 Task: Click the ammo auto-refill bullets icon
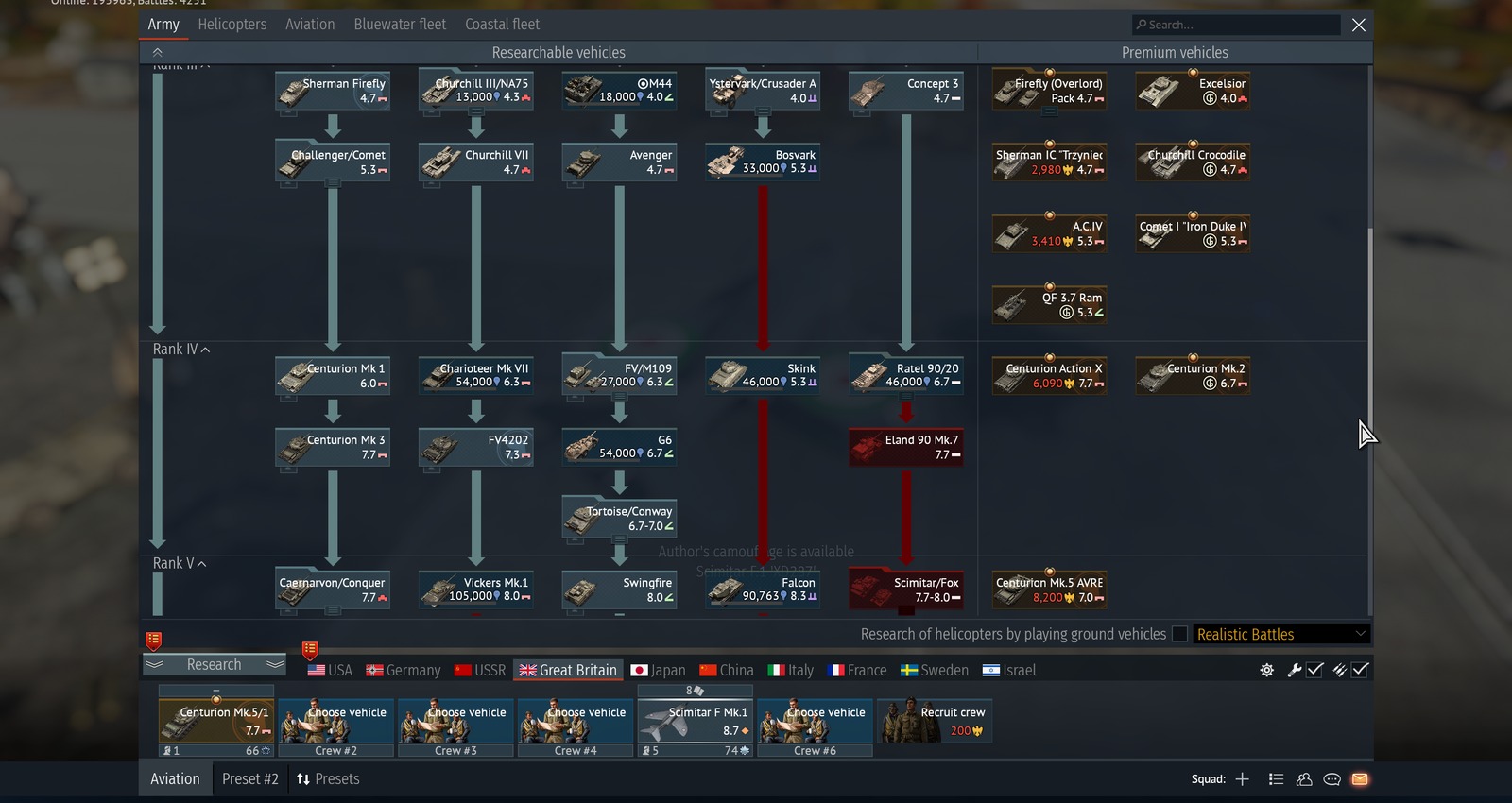tap(1339, 670)
